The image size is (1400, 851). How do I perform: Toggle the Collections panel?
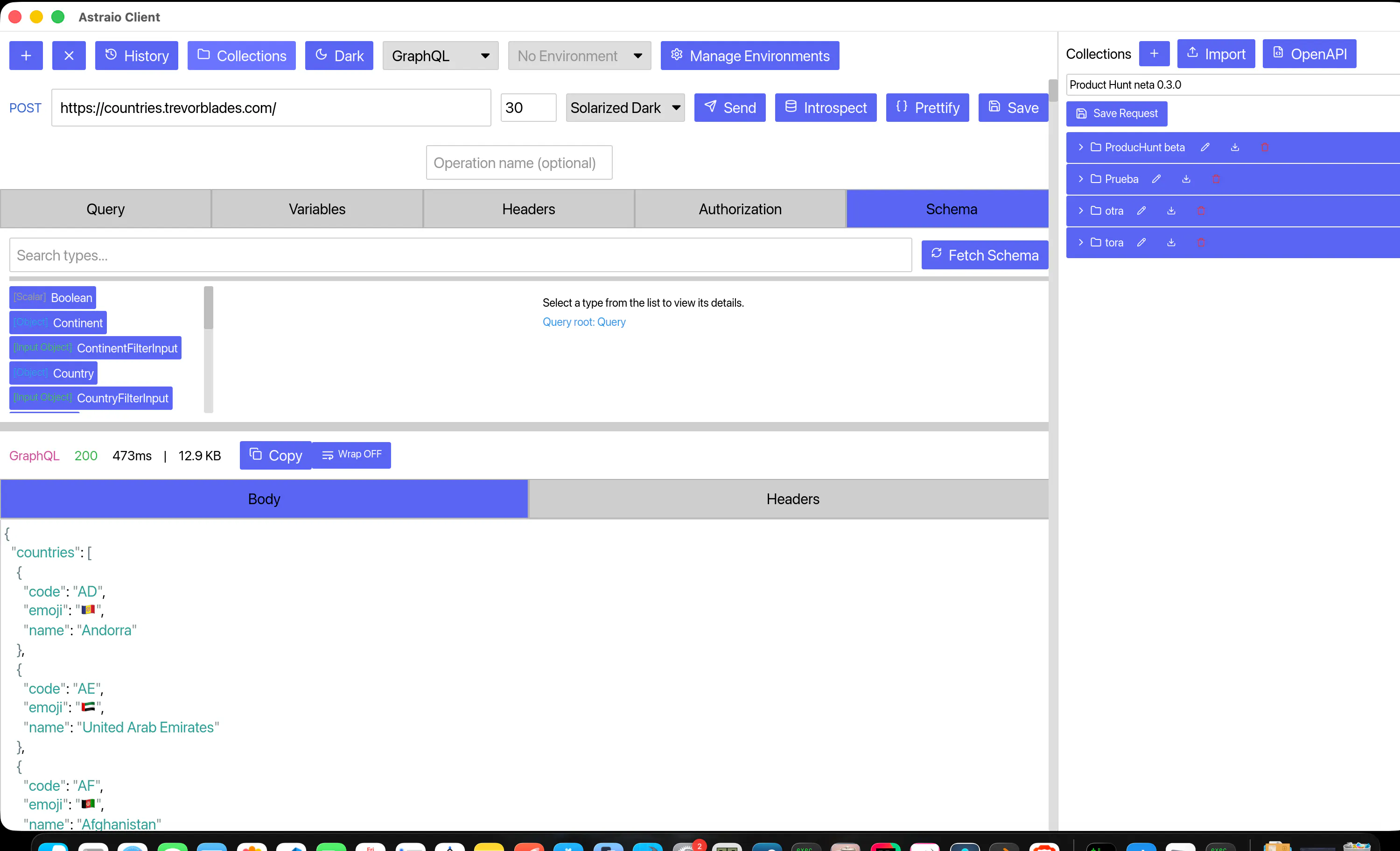coord(241,56)
